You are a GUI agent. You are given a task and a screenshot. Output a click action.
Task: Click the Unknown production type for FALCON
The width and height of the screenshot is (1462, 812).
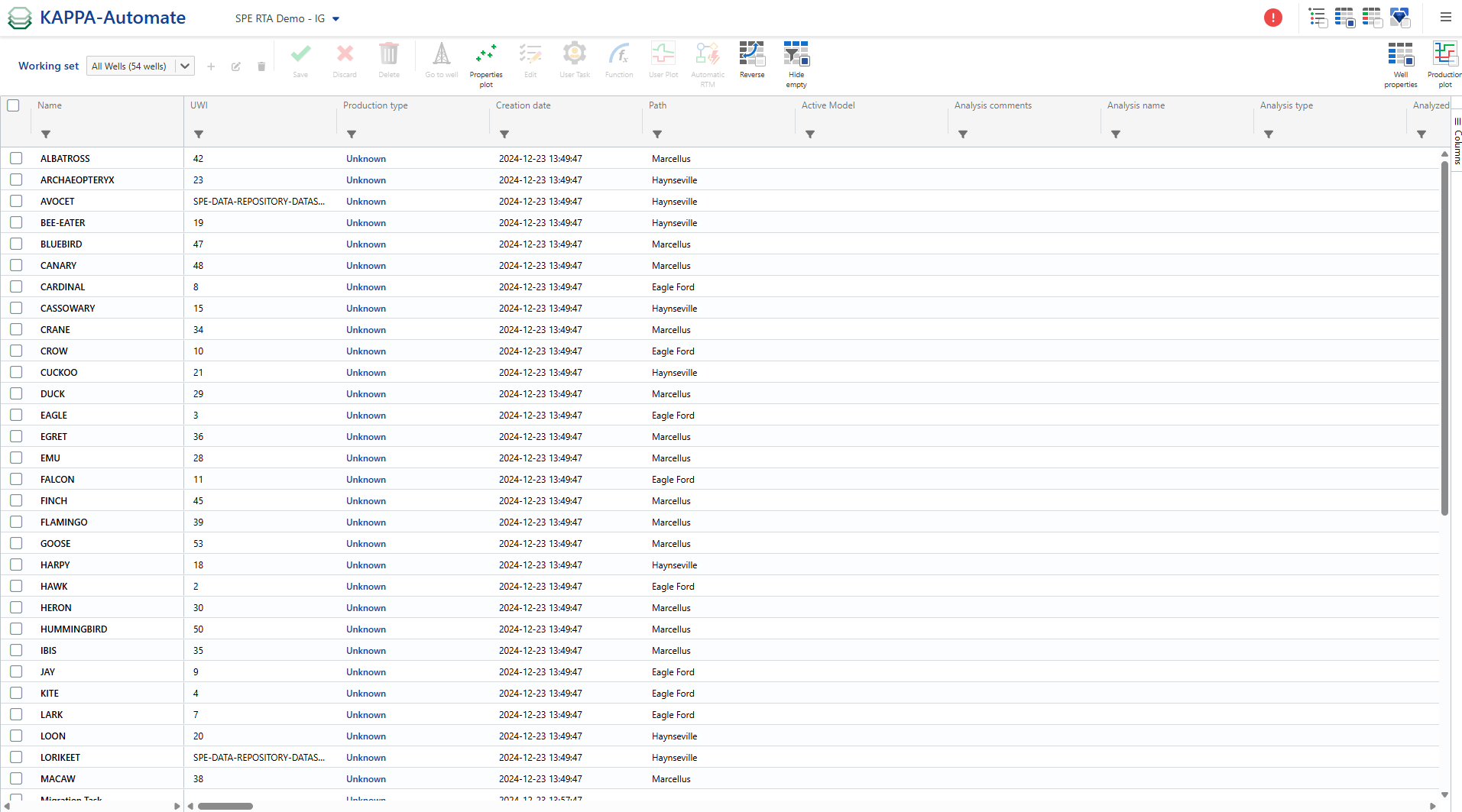(366, 480)
